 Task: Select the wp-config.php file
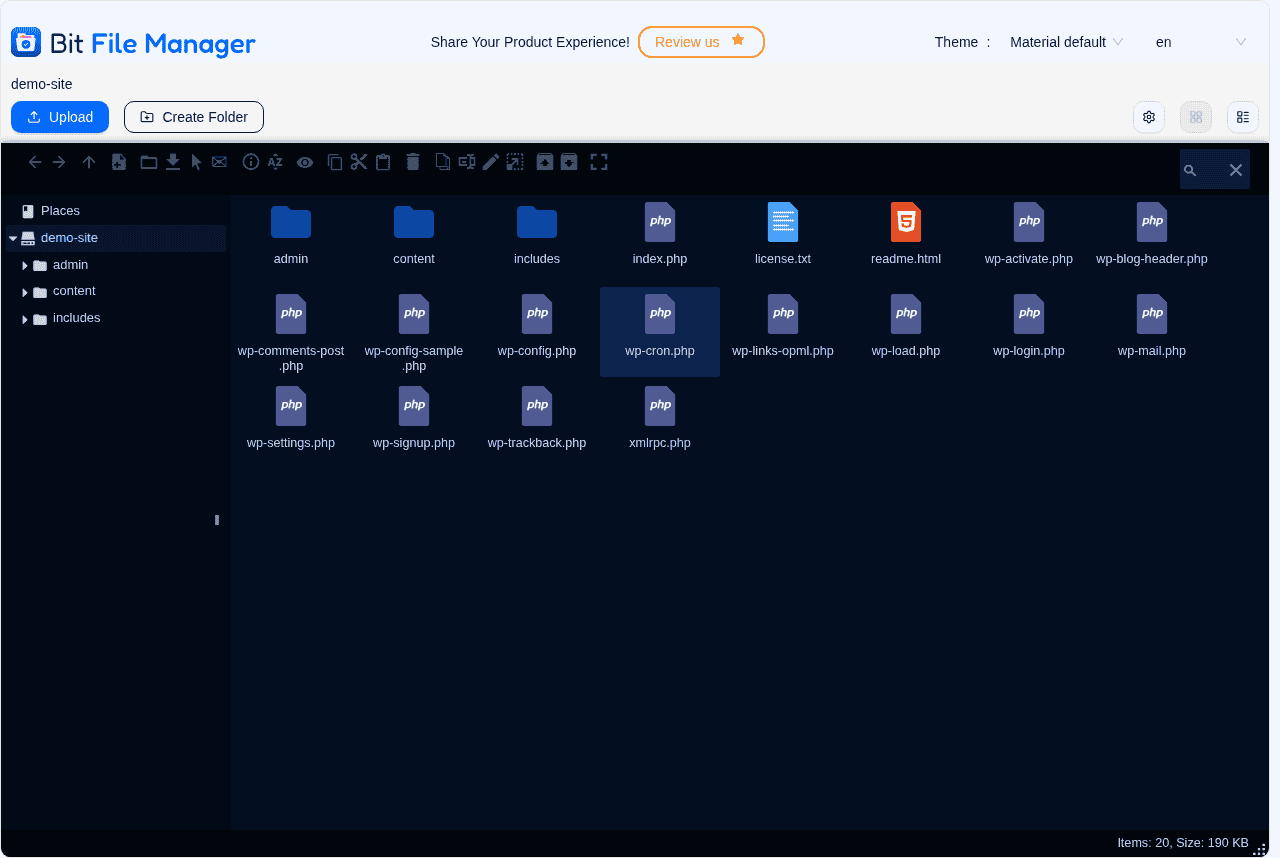point(537,327)
